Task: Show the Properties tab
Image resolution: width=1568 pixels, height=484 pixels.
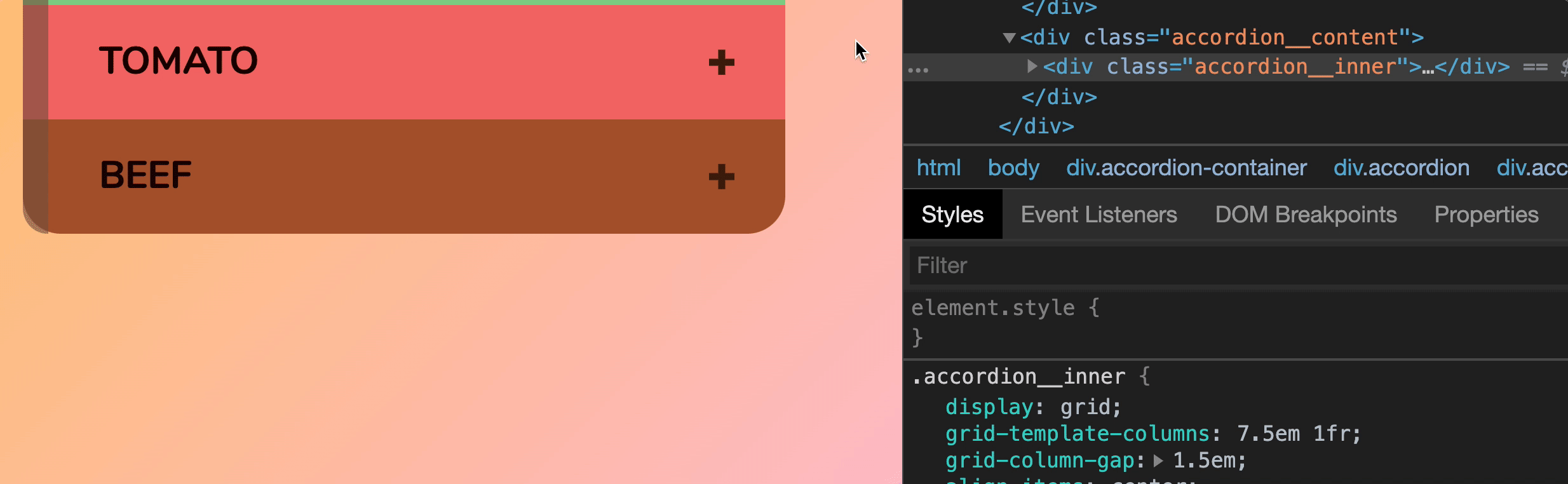Action: tap(1486, 215)
